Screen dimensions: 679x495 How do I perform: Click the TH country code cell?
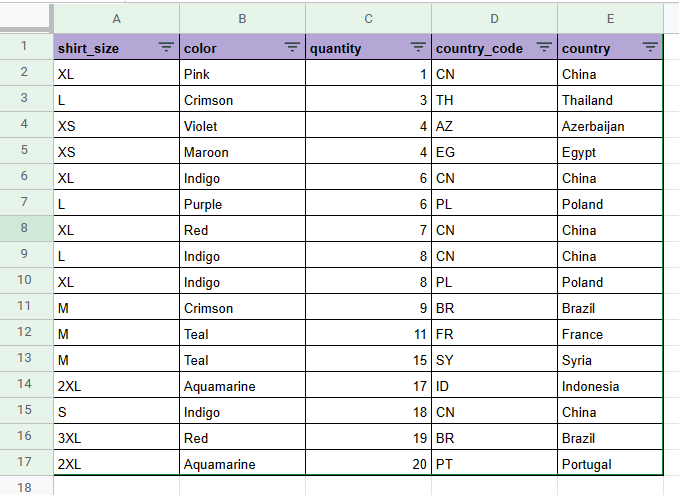pyautogui.click(x=495, y=99)
